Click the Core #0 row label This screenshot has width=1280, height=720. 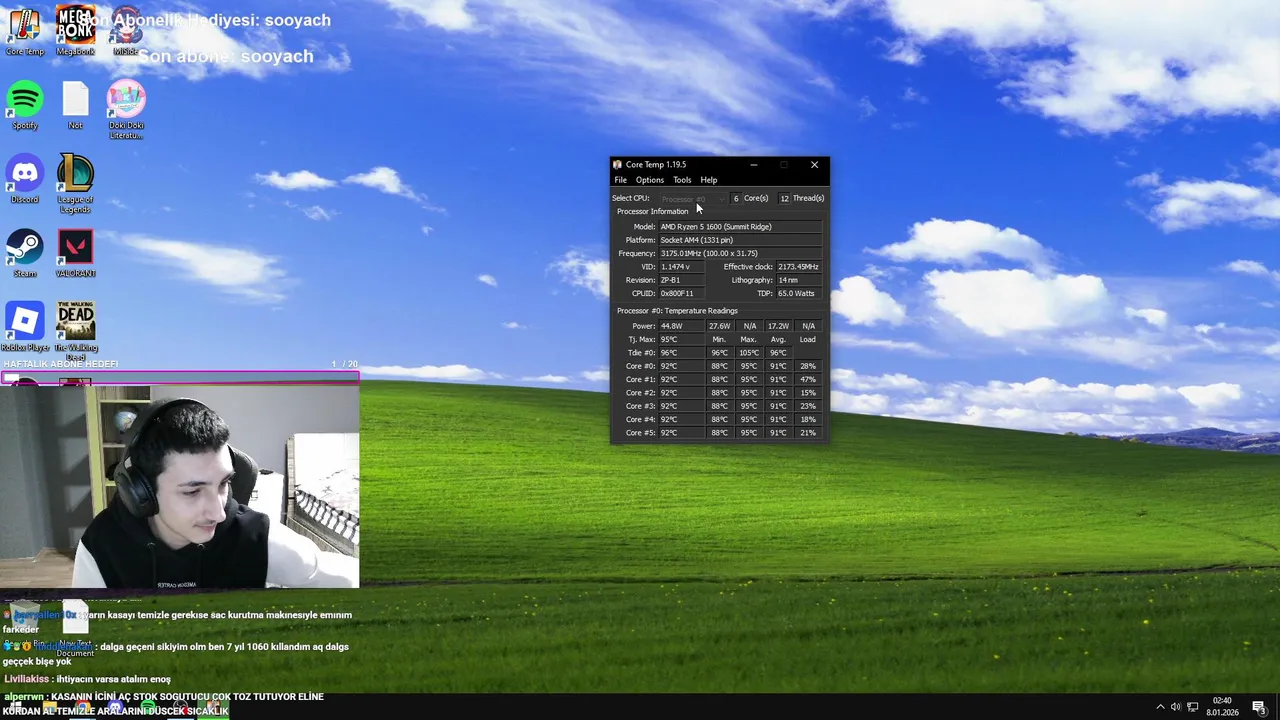(x=640, y=366)
